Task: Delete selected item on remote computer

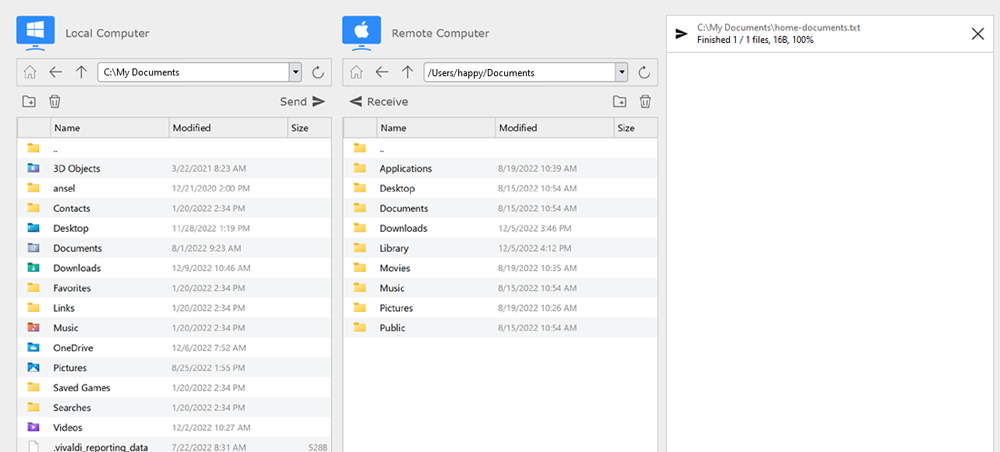Action: [x=645, y=101]
